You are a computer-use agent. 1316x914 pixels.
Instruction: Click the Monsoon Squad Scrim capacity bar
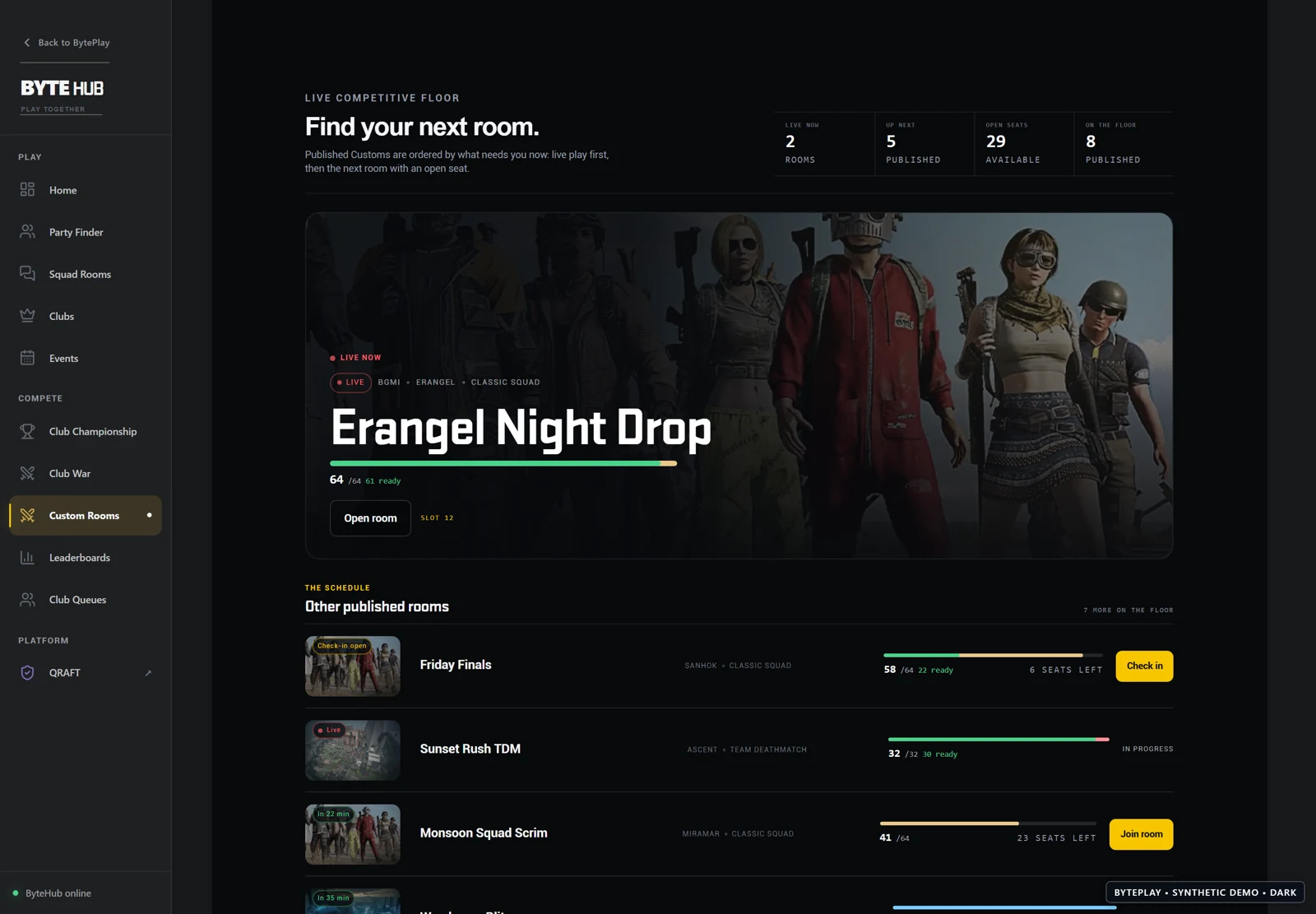[x=988, y=824]
